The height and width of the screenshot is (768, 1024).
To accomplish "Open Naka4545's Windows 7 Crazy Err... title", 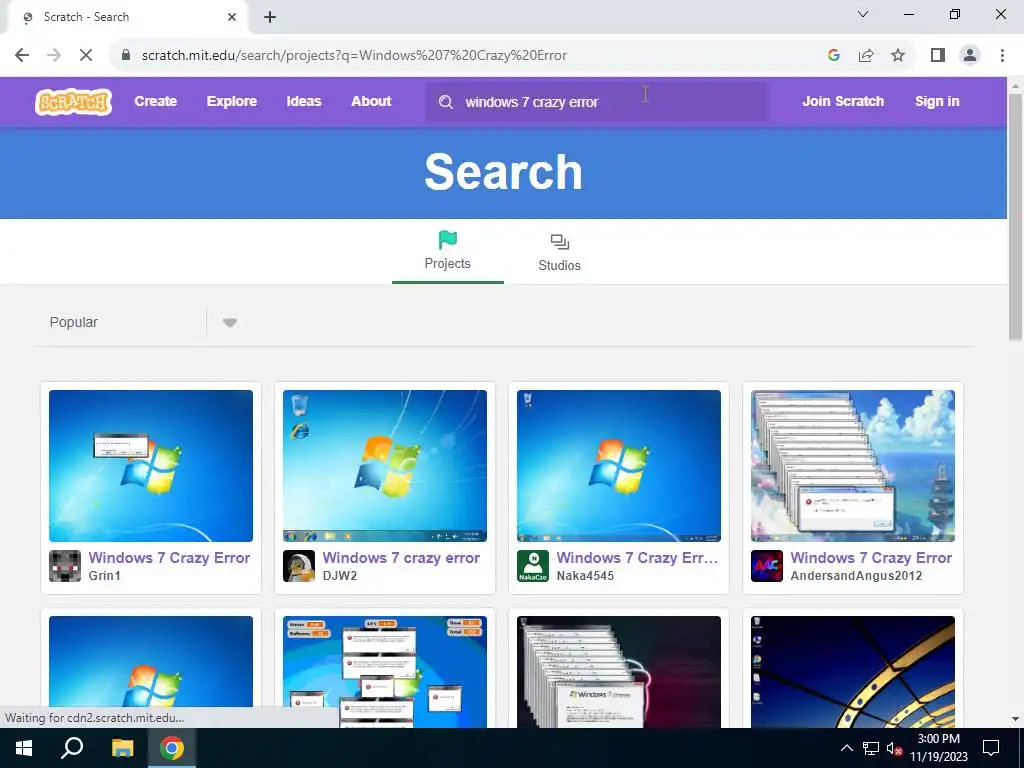I will (637, 558).
